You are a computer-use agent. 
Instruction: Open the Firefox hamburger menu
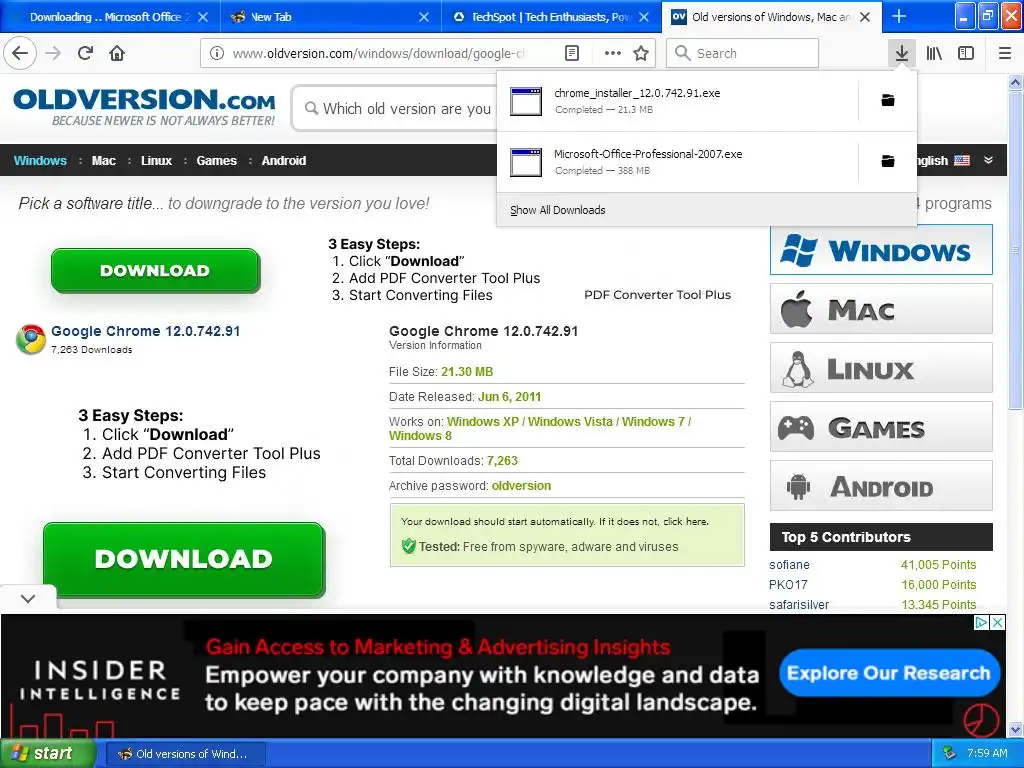(x=1005, y=53)
